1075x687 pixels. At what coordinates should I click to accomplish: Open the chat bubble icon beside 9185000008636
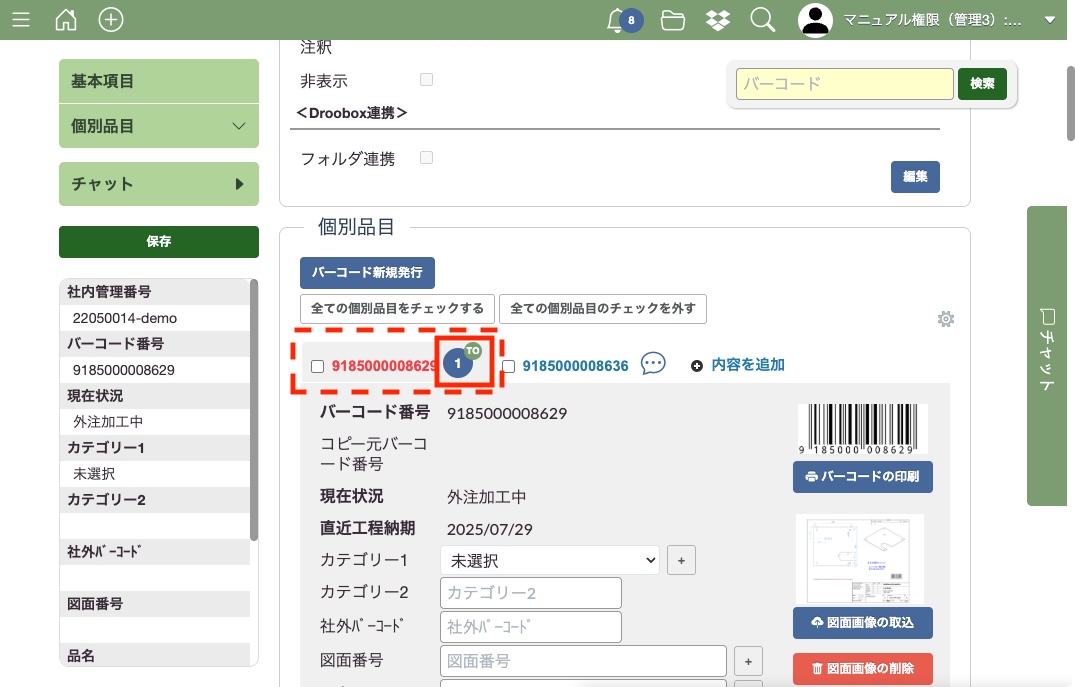click(653, 364)
